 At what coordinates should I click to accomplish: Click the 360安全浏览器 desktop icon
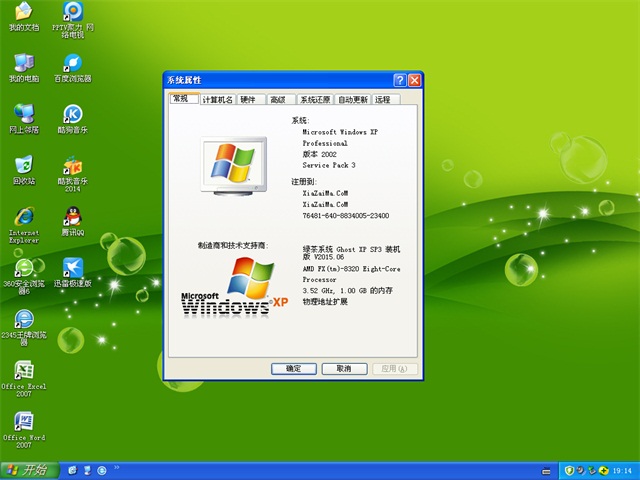click(23, 268)
